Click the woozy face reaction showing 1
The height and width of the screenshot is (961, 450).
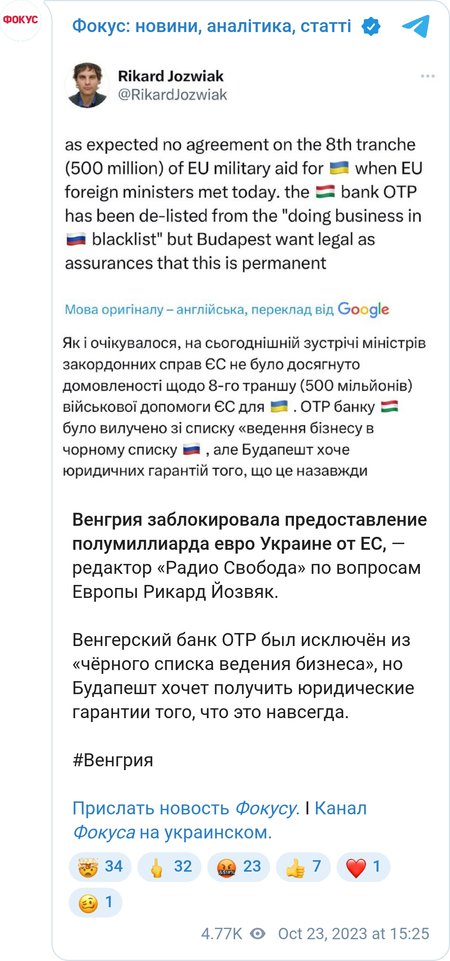(x=95, y=902)
